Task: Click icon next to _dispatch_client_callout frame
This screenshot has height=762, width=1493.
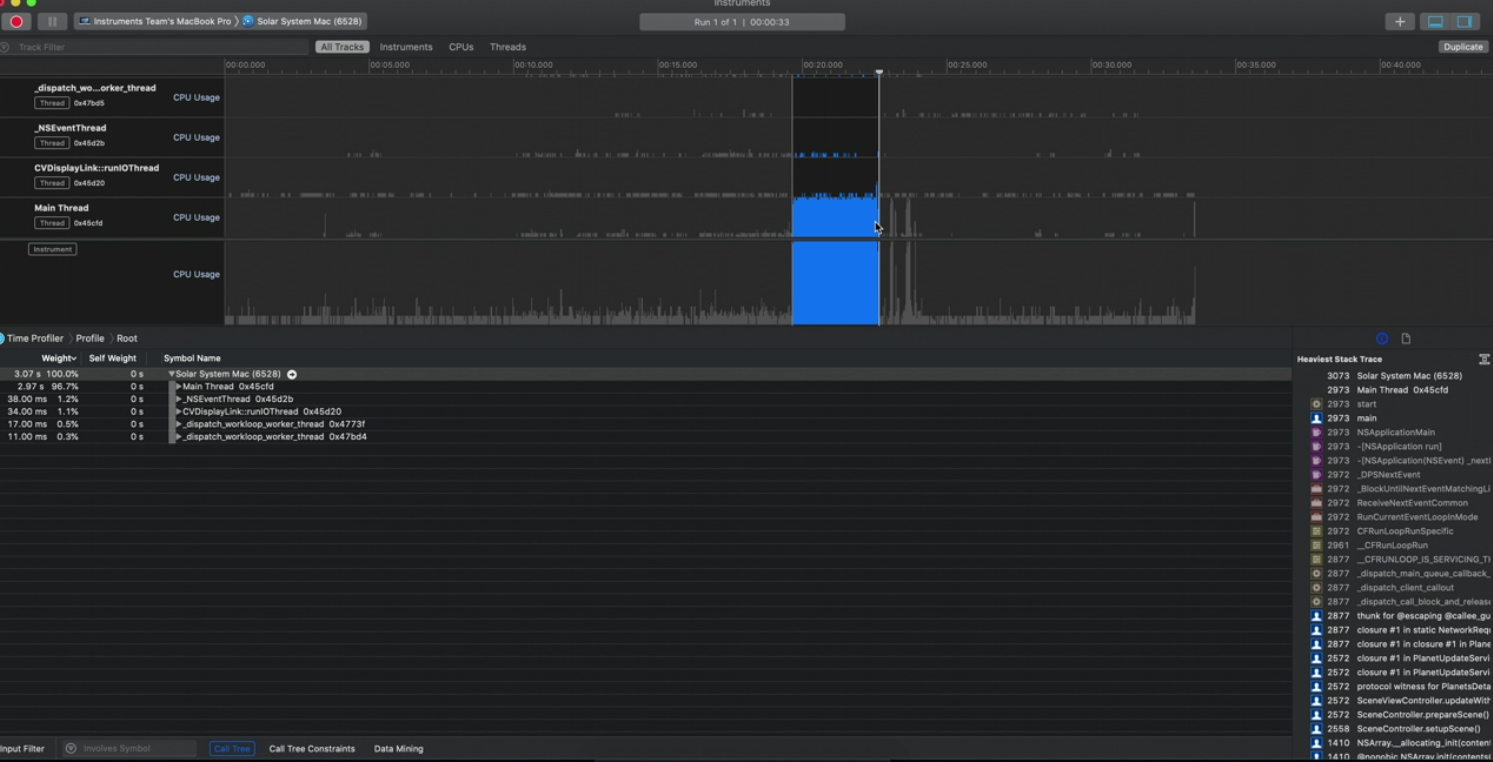Action: click(1316, 588)
